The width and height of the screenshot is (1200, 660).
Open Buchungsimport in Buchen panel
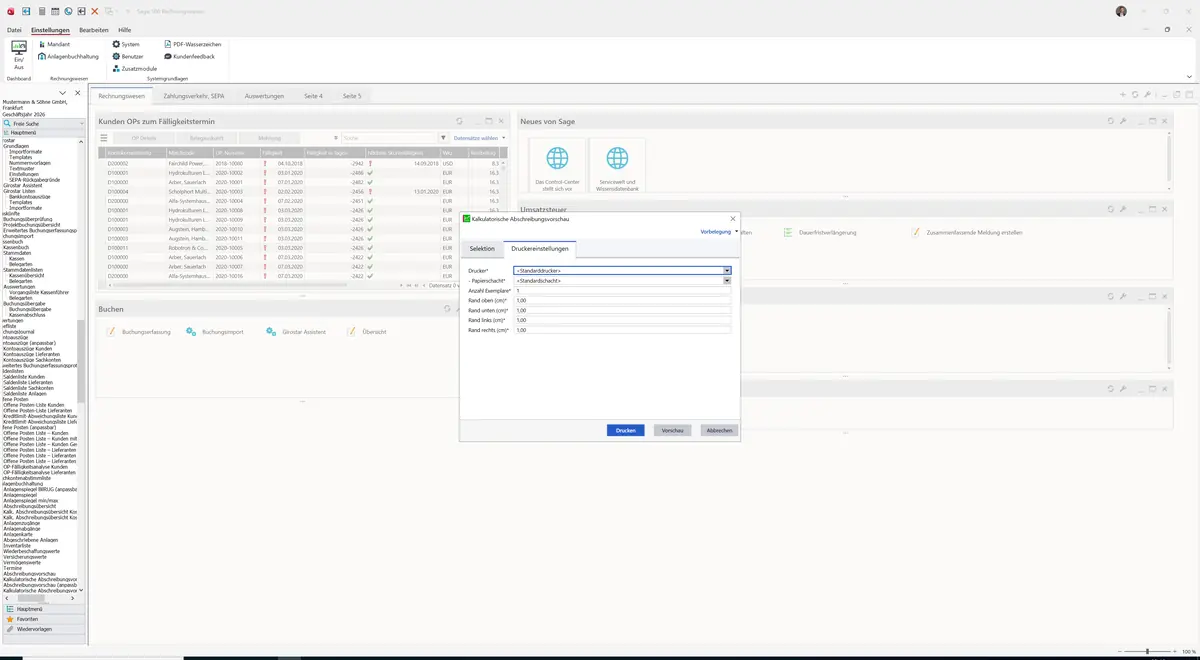tap(215, 331)
